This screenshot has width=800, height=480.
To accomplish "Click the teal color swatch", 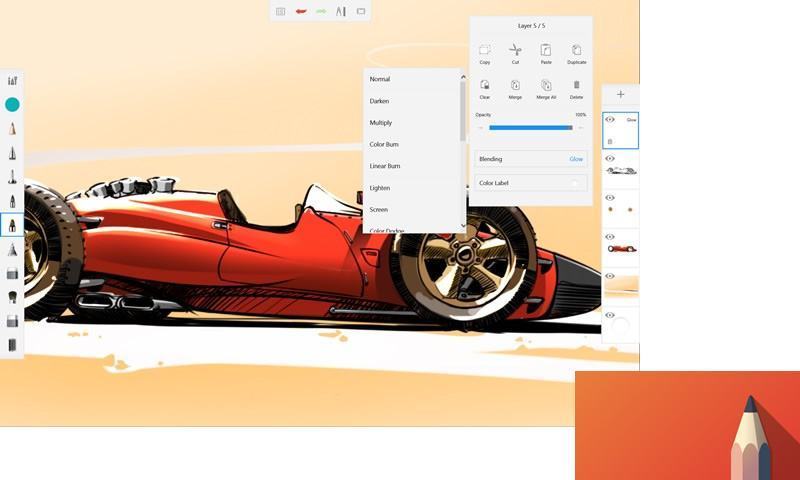I will (x=12, y=104).
